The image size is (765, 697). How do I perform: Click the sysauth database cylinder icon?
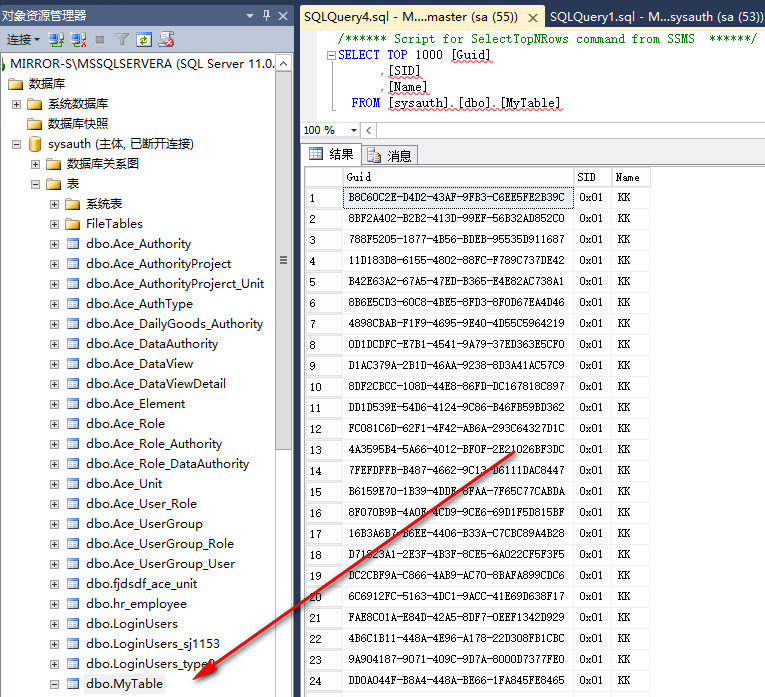pos(35,144)
